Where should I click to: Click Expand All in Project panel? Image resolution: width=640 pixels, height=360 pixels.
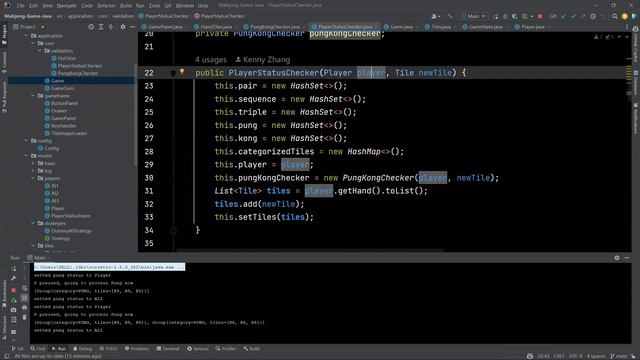101,27
